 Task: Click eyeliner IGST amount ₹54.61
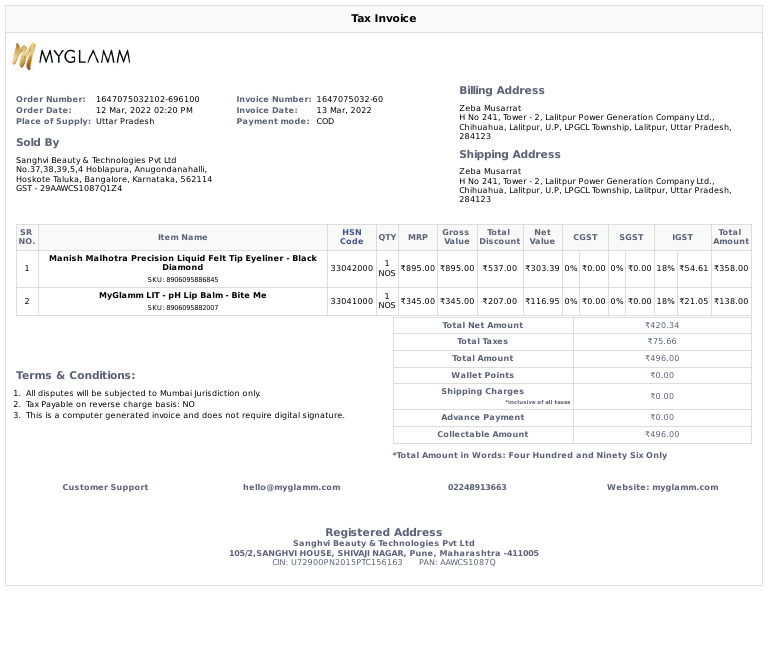click(x=694, y=268)
